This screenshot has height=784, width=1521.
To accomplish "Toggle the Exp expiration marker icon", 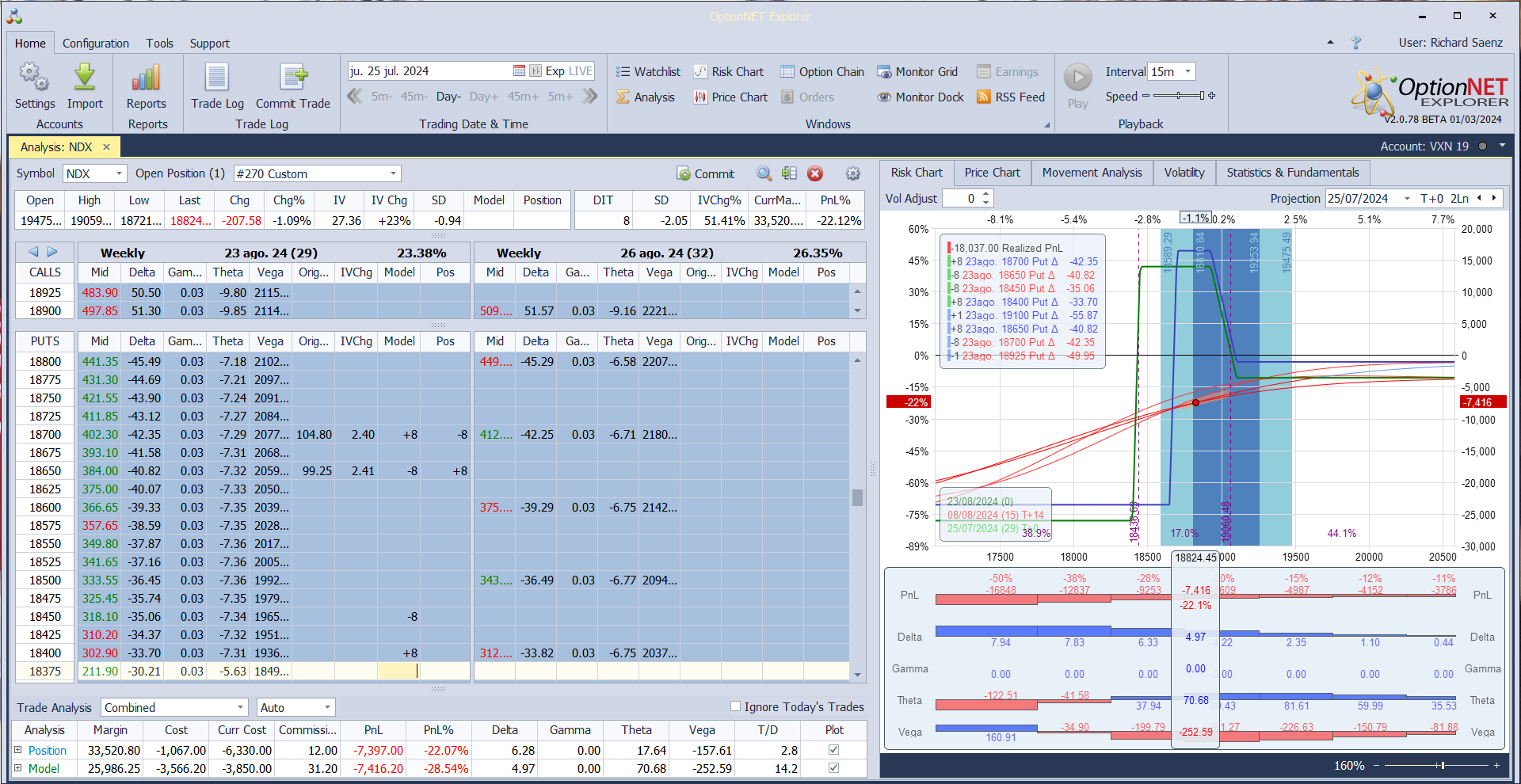I will click(536, 70).
